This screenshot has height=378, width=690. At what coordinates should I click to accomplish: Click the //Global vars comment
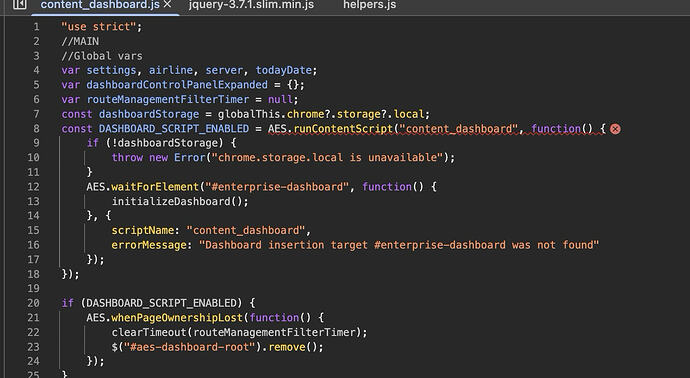click(102, 56)
